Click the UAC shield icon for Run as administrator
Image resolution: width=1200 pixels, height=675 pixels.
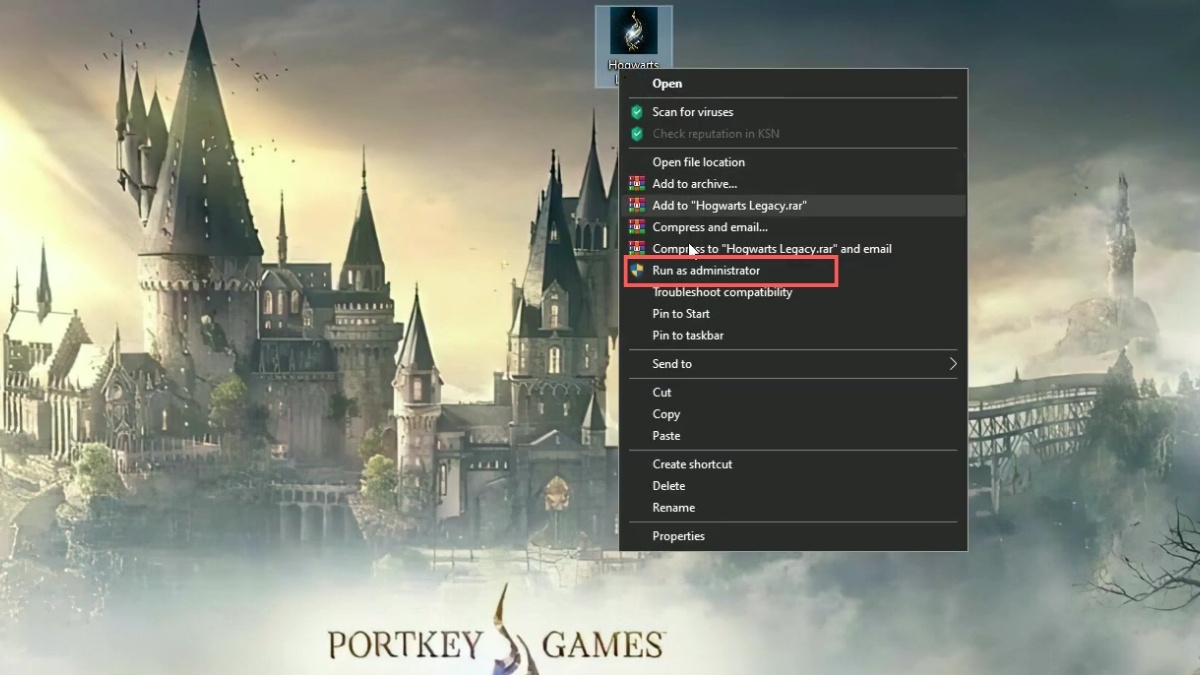tap(637, 271)
